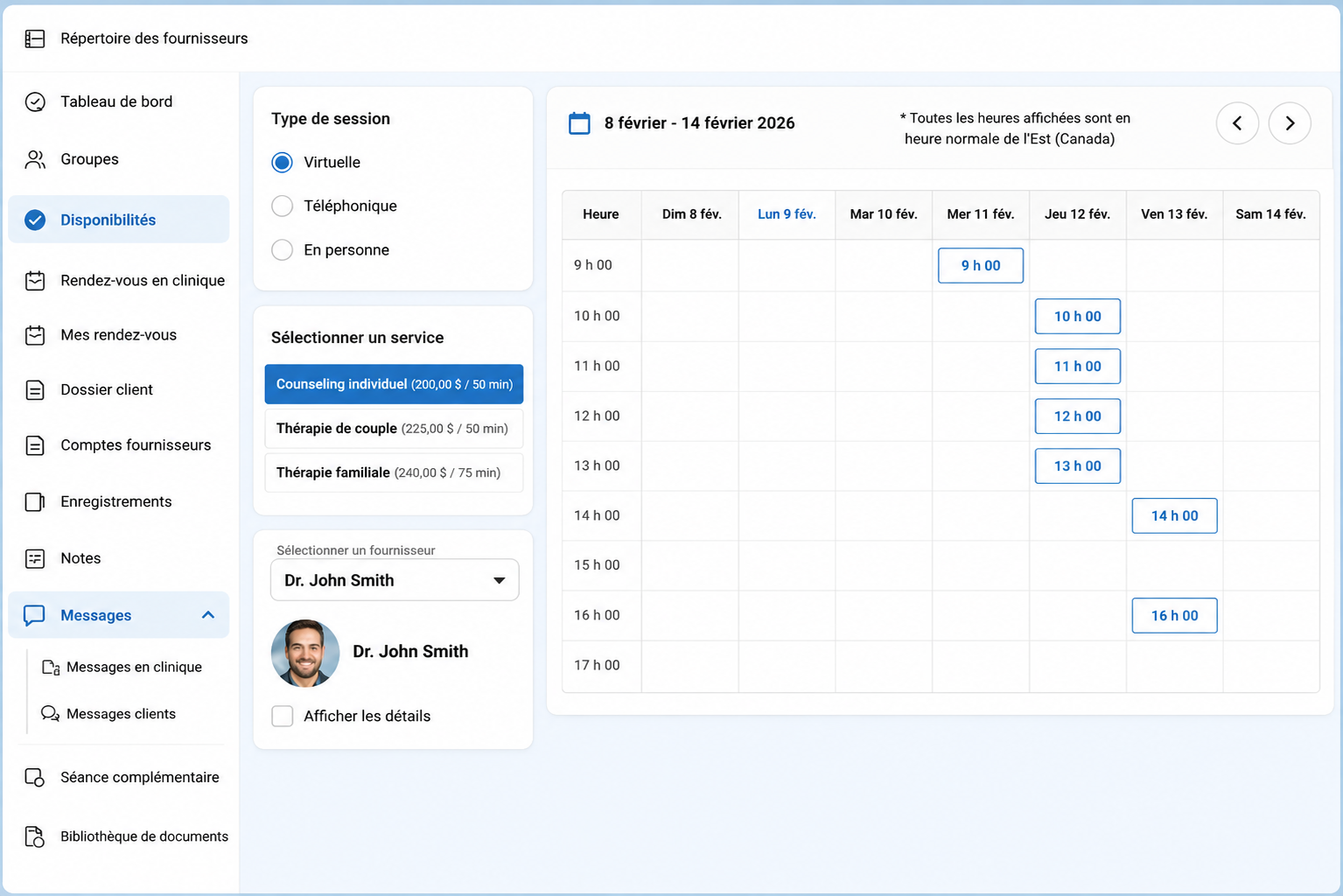Screen dimensions: 1343x896
Task: Click the Groupes people icon
Action: 35,159
